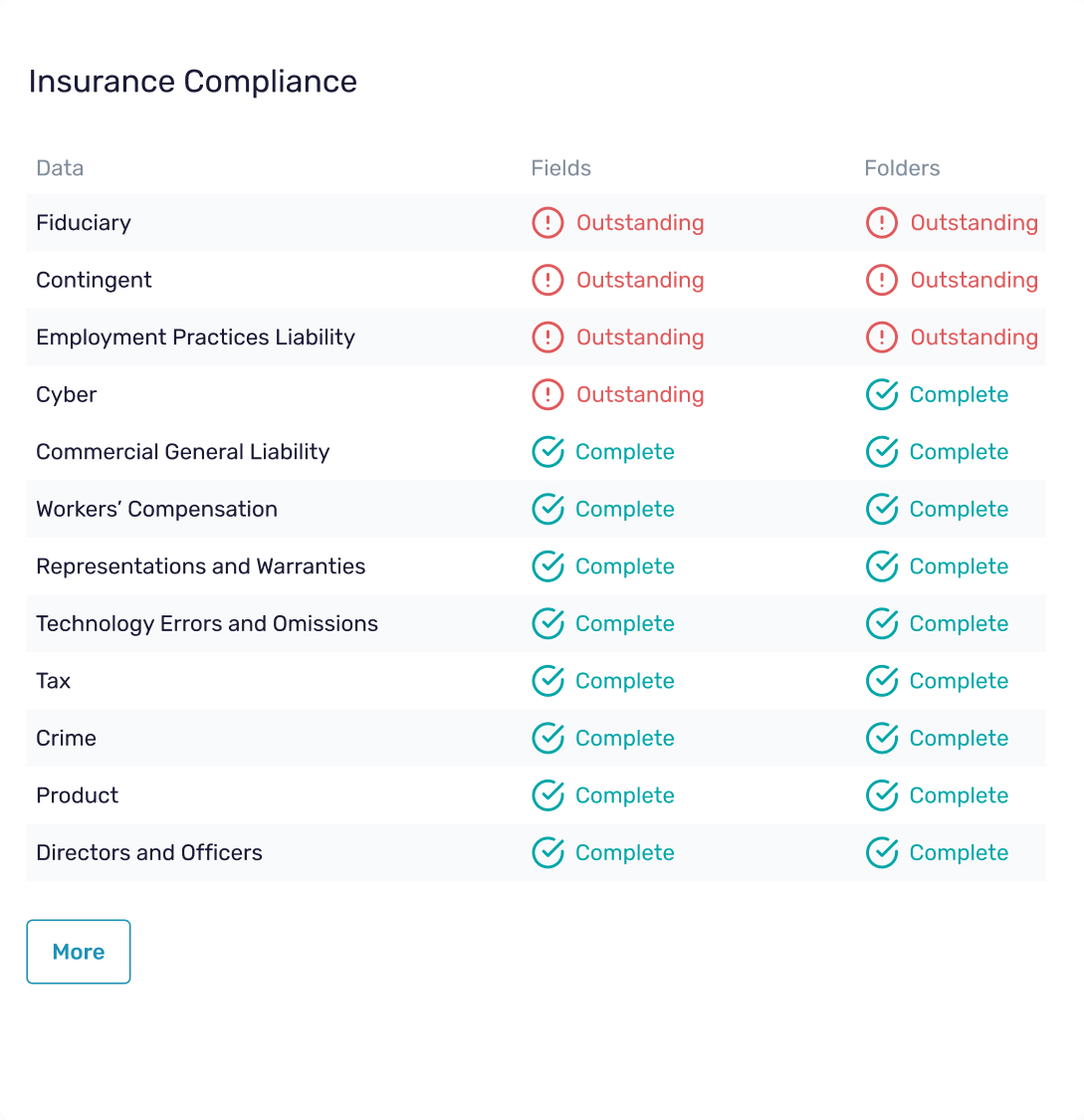
Task: Click Fiduciary Fields outstanding alert icon
Action: [x=547, y=223]
